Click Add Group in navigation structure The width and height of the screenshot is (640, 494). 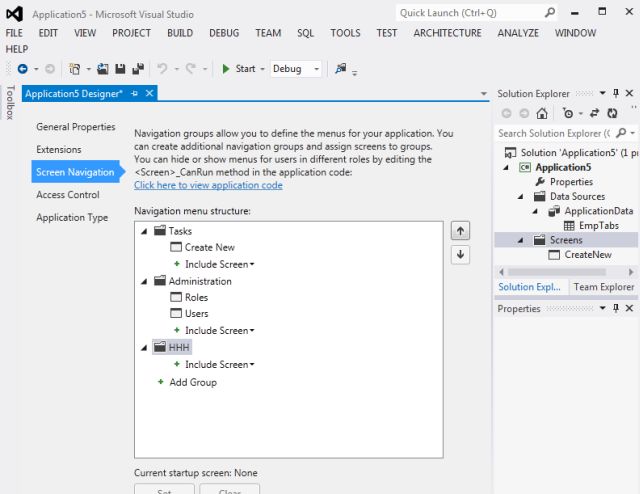[192, 382]
